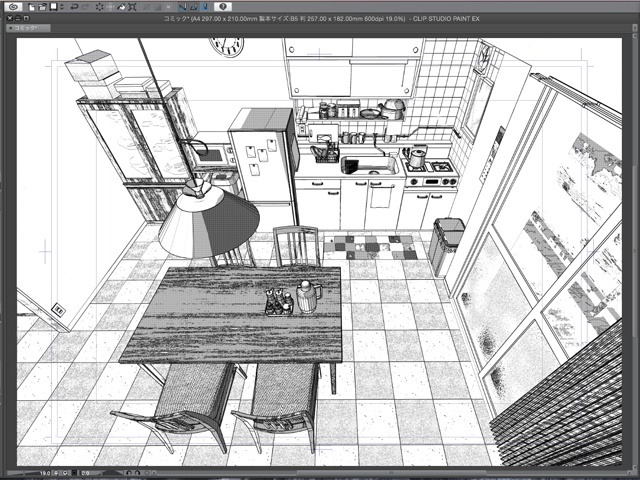Click the dark square status bar icon
Viewport: 640px width, 480px height.
coord(74,473)
